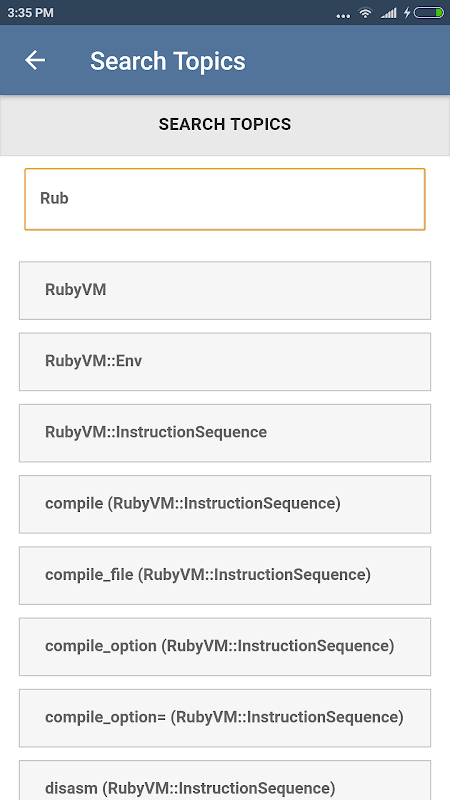Viewport: 450px width, 800px height.
Task: Tap the SEARCH TOPICS button
Action: click(x=224, y=124)
